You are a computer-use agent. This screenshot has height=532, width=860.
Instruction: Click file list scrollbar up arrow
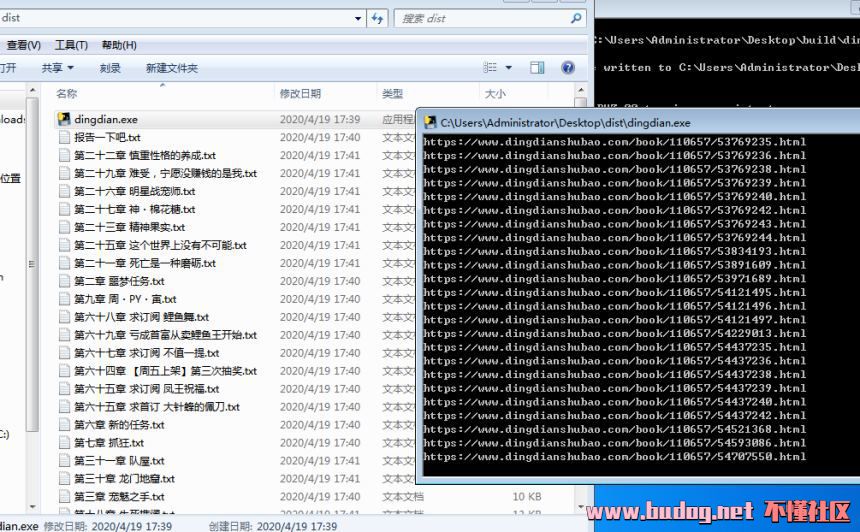[x=581, y=90]
